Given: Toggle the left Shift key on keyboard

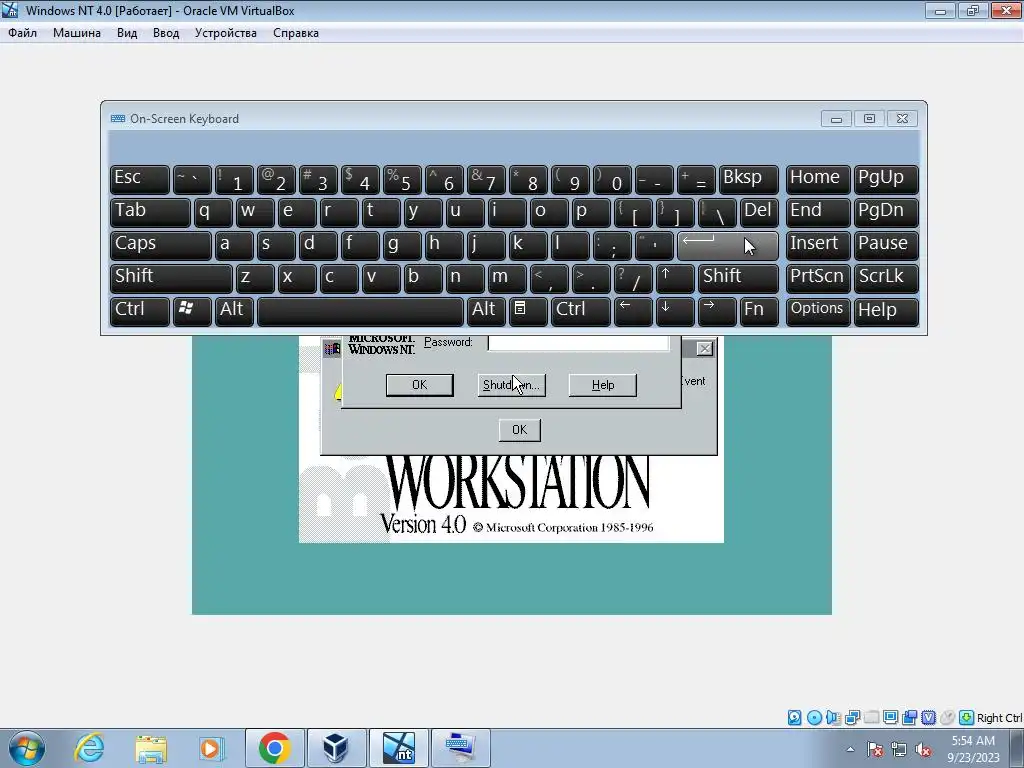Looking at the screenshot, I should 171,278.
